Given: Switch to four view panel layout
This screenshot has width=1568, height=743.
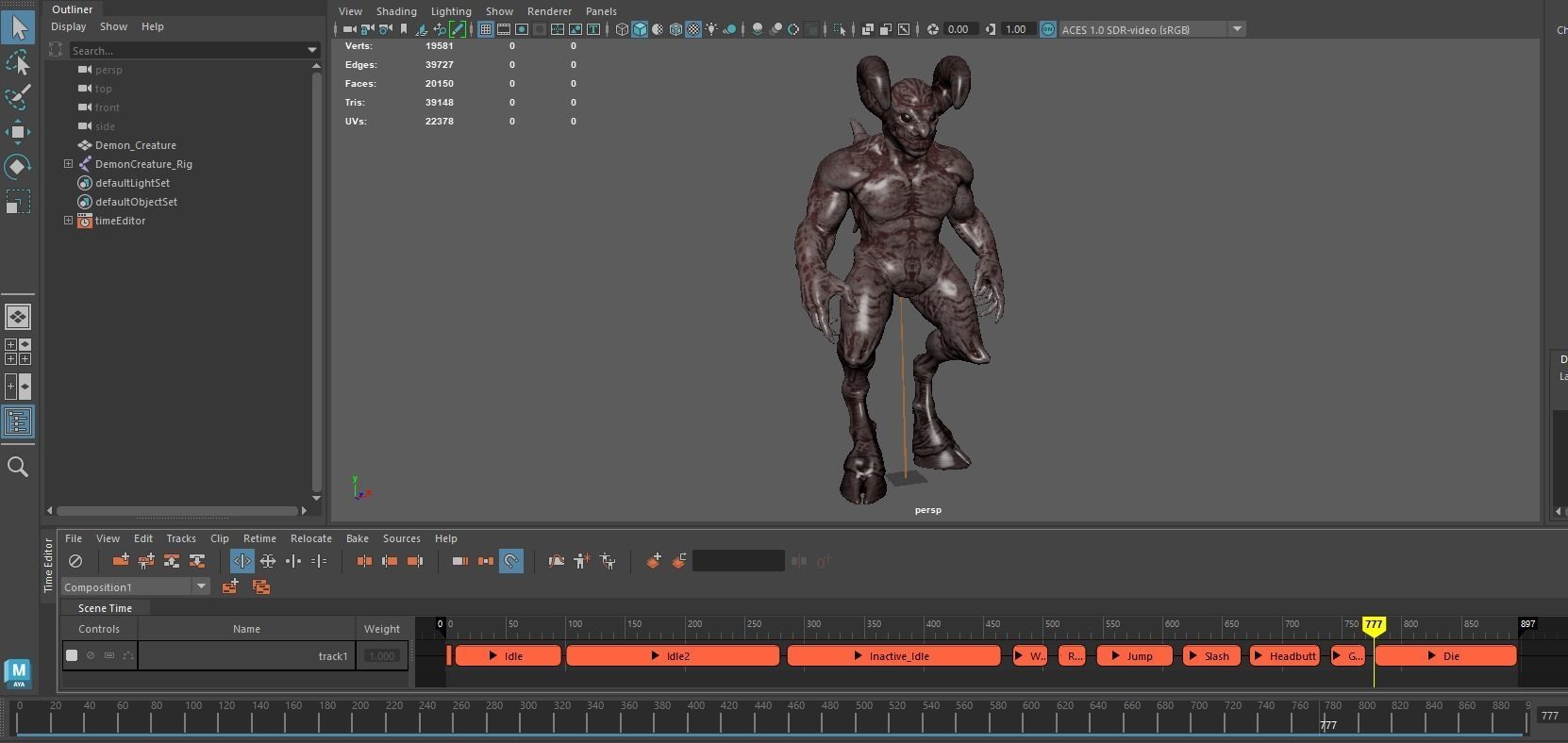Looking at the screenshot, I should 18,352.
